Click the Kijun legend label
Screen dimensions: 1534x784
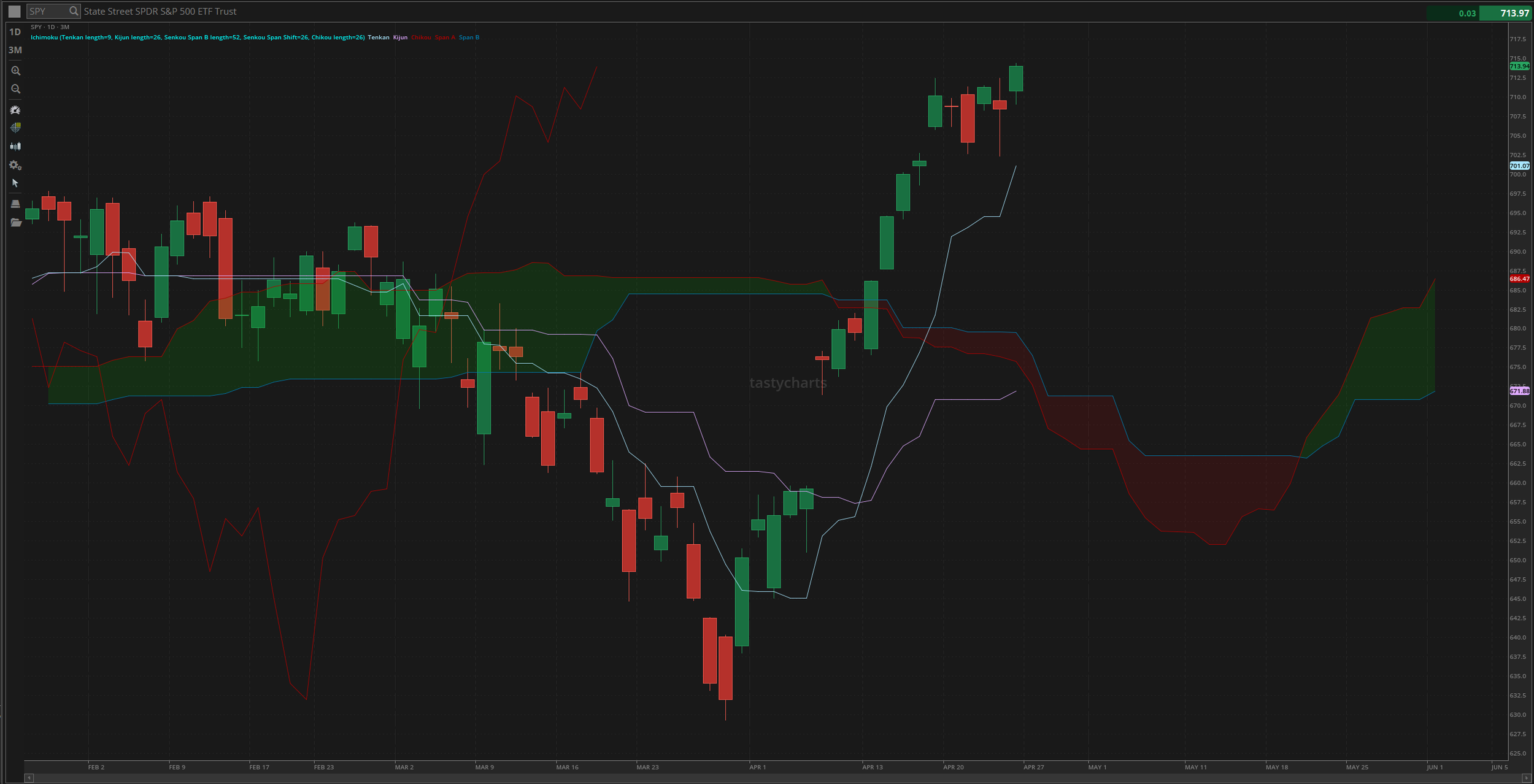pyautogui.click(x=400, y=37)
